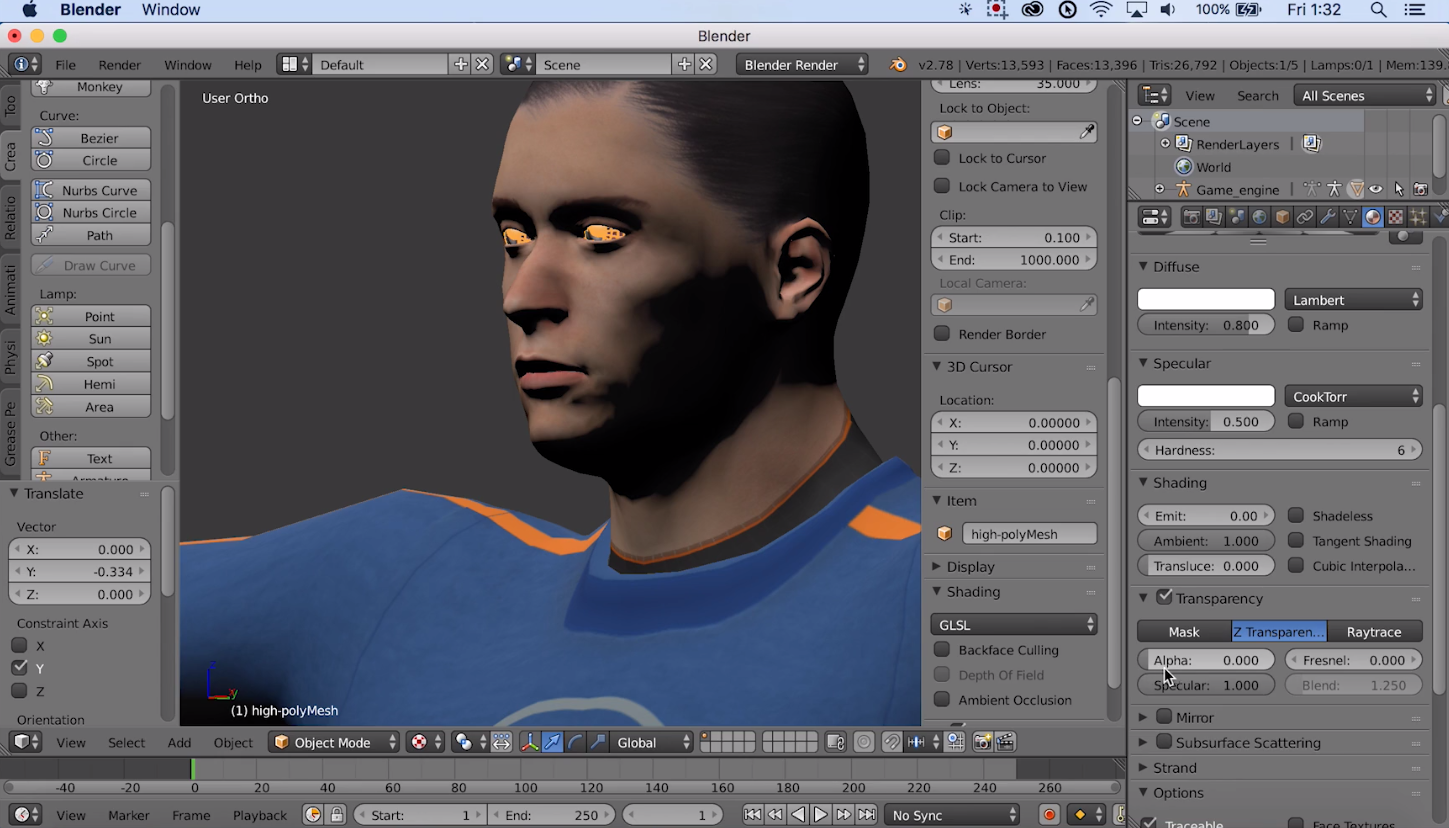The height and width of the screenshot is (828, 1449).
Task: Click the Properties editor type selector icon
Action: pos(1155,217)
